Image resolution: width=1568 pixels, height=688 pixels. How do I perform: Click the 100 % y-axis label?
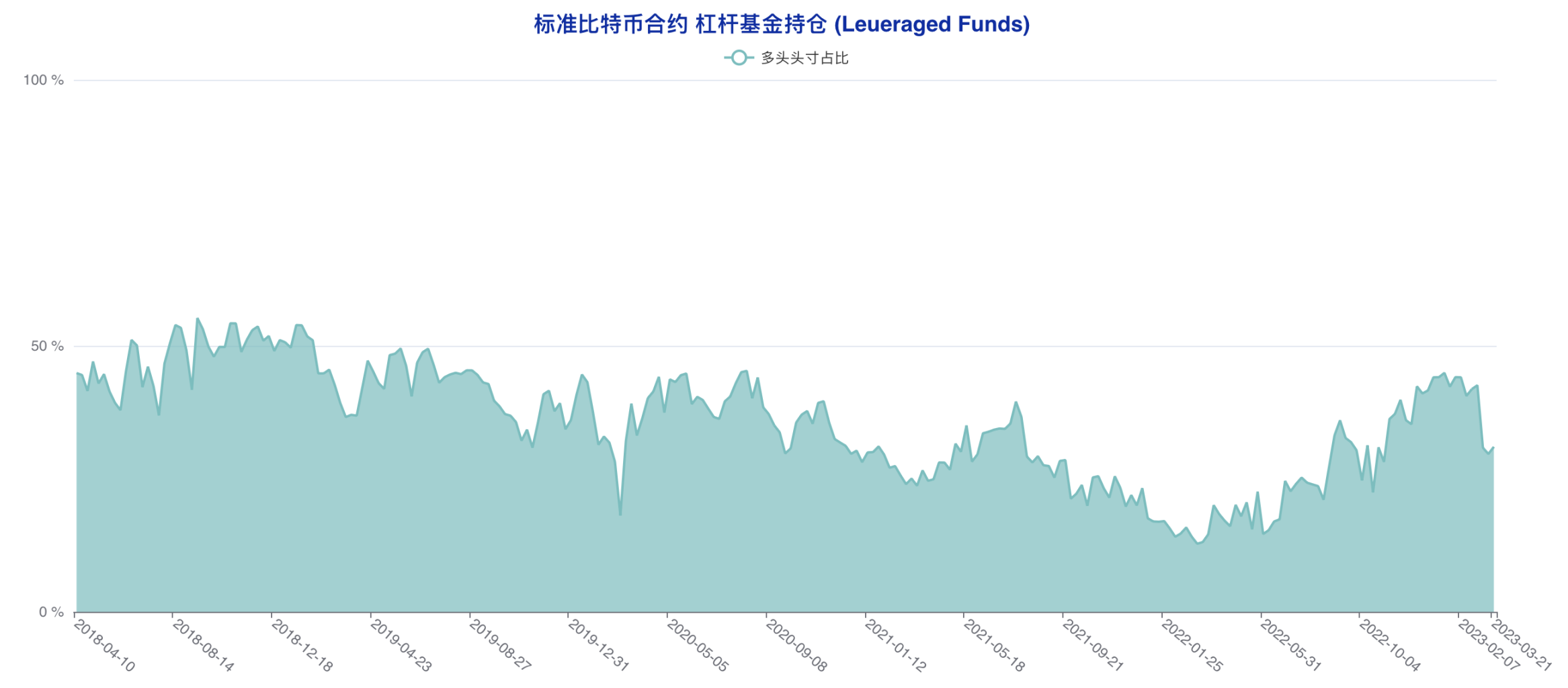coord(44,80)
